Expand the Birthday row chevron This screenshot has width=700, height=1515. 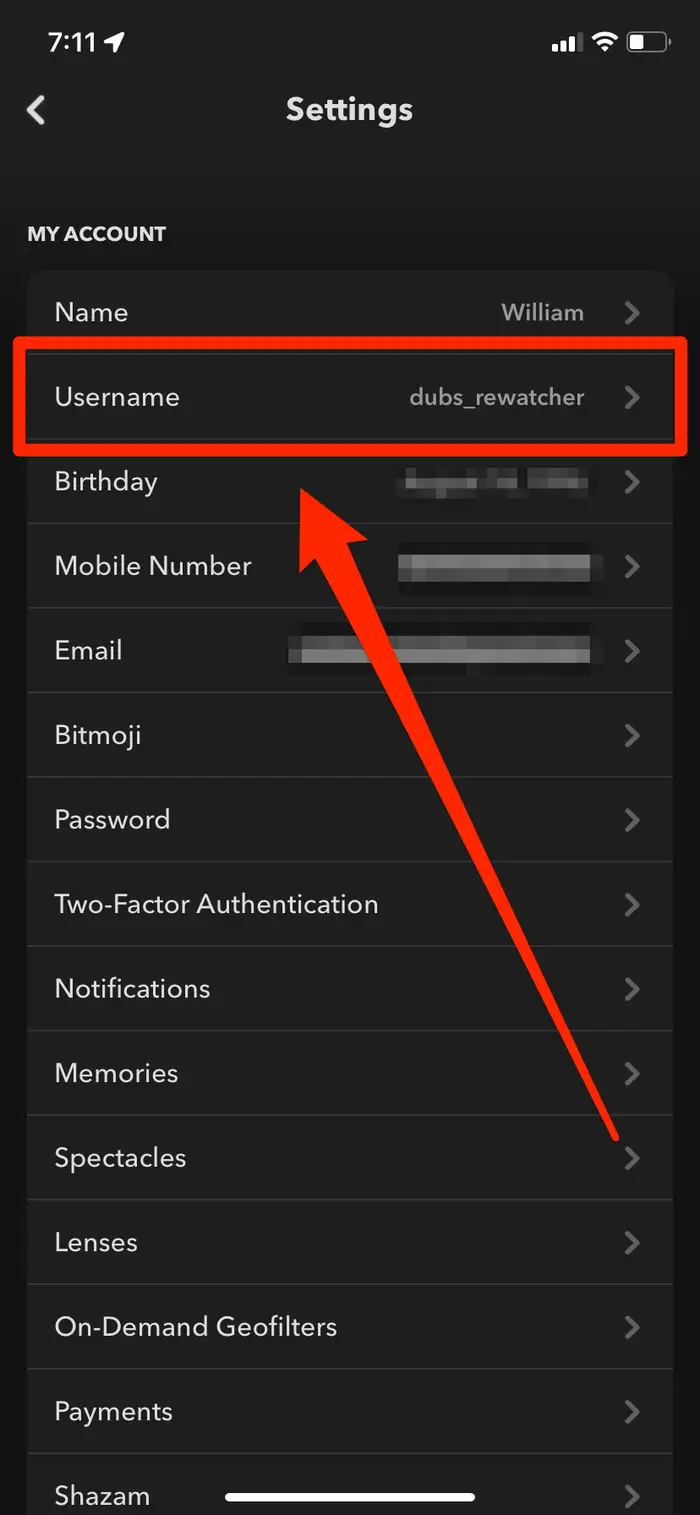tap(632, 482)
